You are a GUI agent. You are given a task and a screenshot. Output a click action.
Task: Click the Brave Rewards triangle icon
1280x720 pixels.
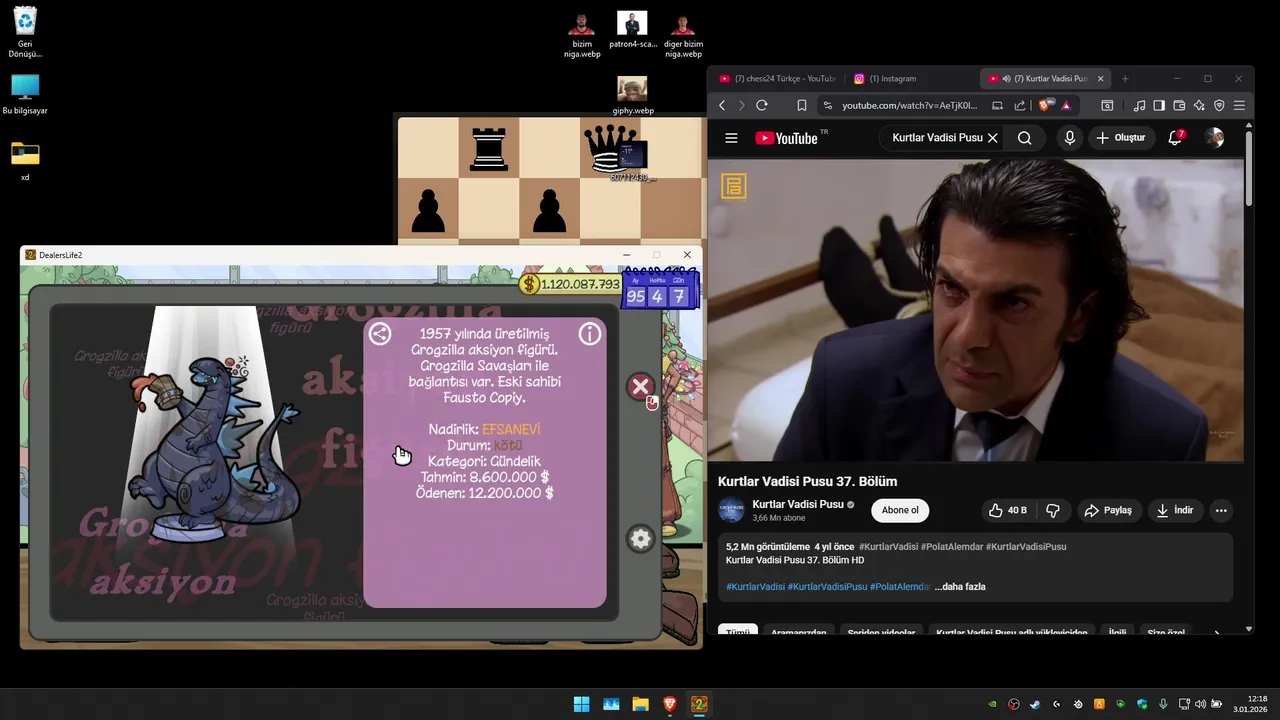coord(1066,105)
